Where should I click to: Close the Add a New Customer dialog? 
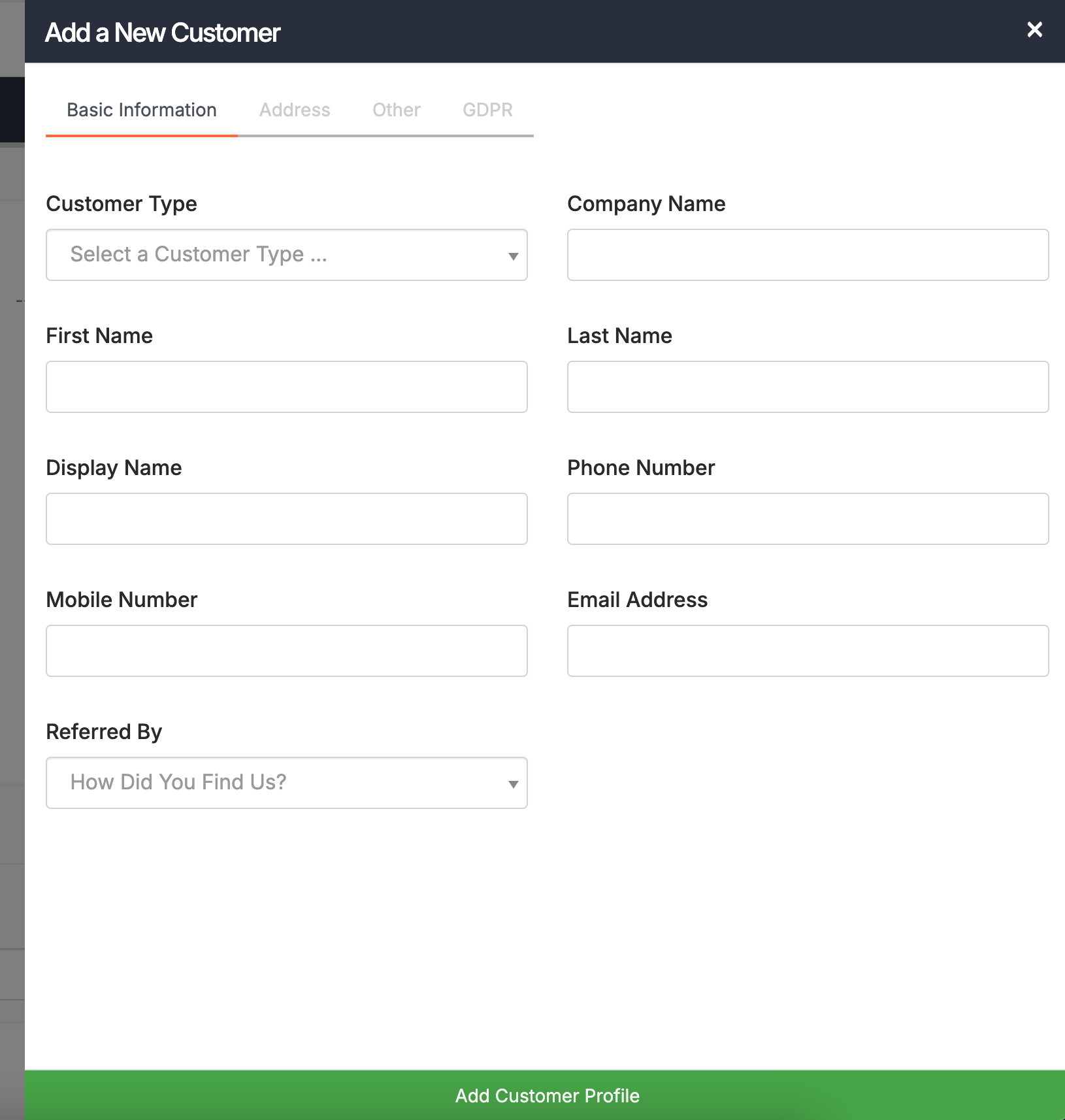[1035, 30]
